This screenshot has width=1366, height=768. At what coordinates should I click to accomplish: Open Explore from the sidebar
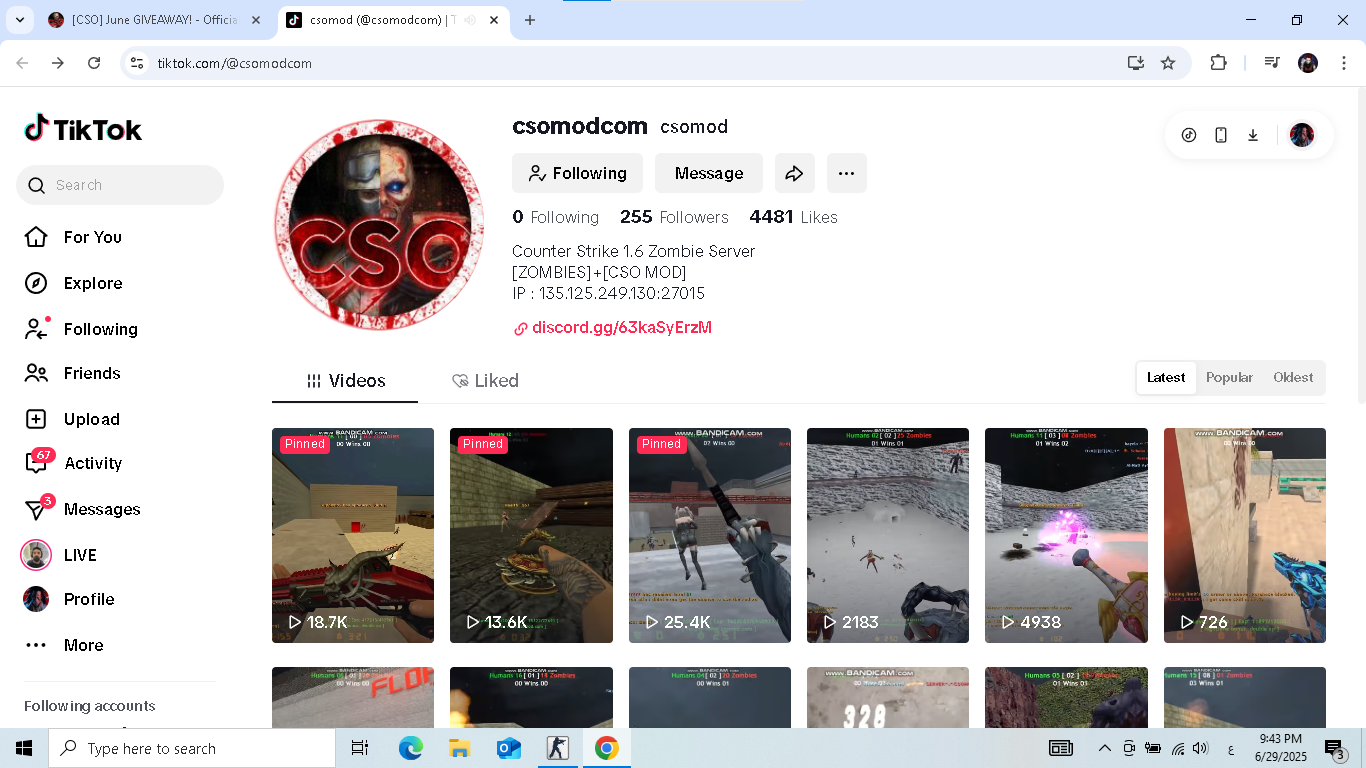92,283
